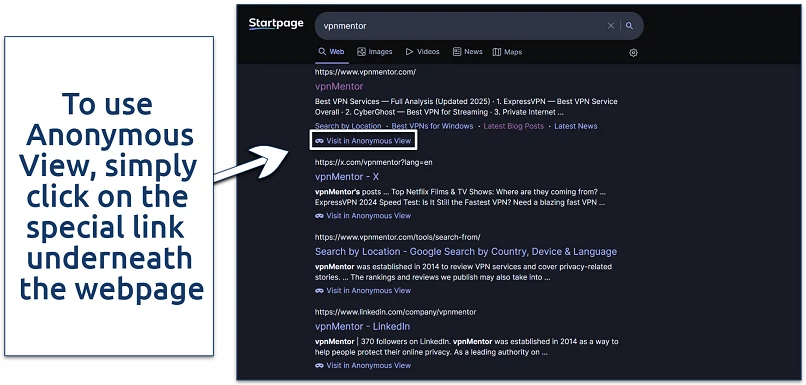The width and height of the screenshot is (806, 385).
Task: Open the vpnMentor - LinkedIn result
Action: point(362,327)
